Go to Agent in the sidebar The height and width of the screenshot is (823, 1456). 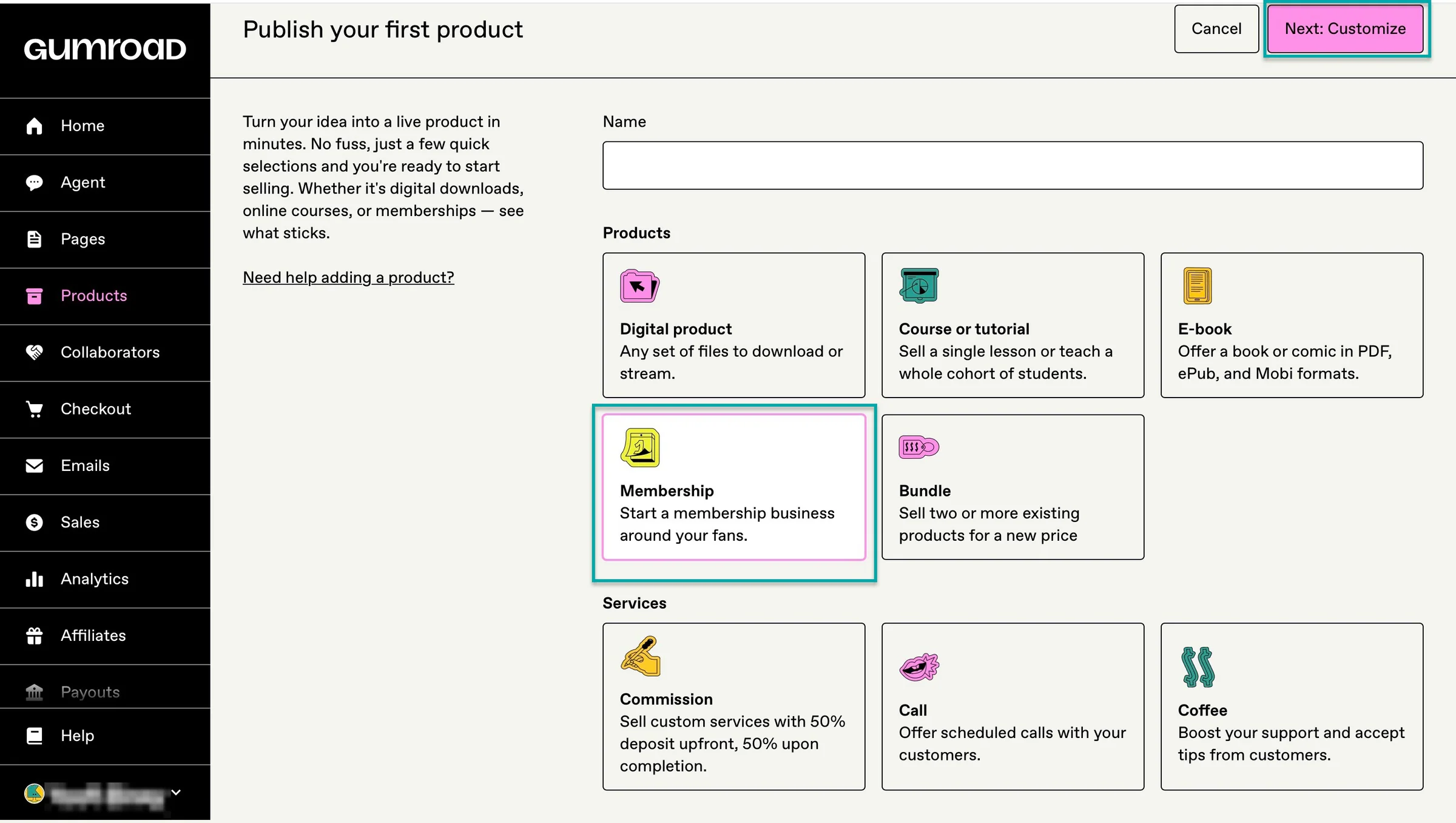(105, 183)
